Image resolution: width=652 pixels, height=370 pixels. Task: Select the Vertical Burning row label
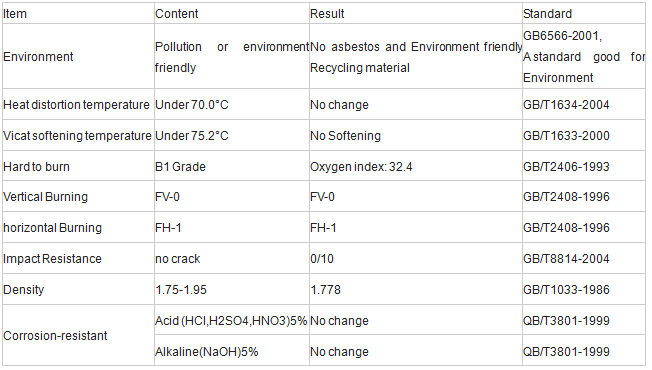45,197
